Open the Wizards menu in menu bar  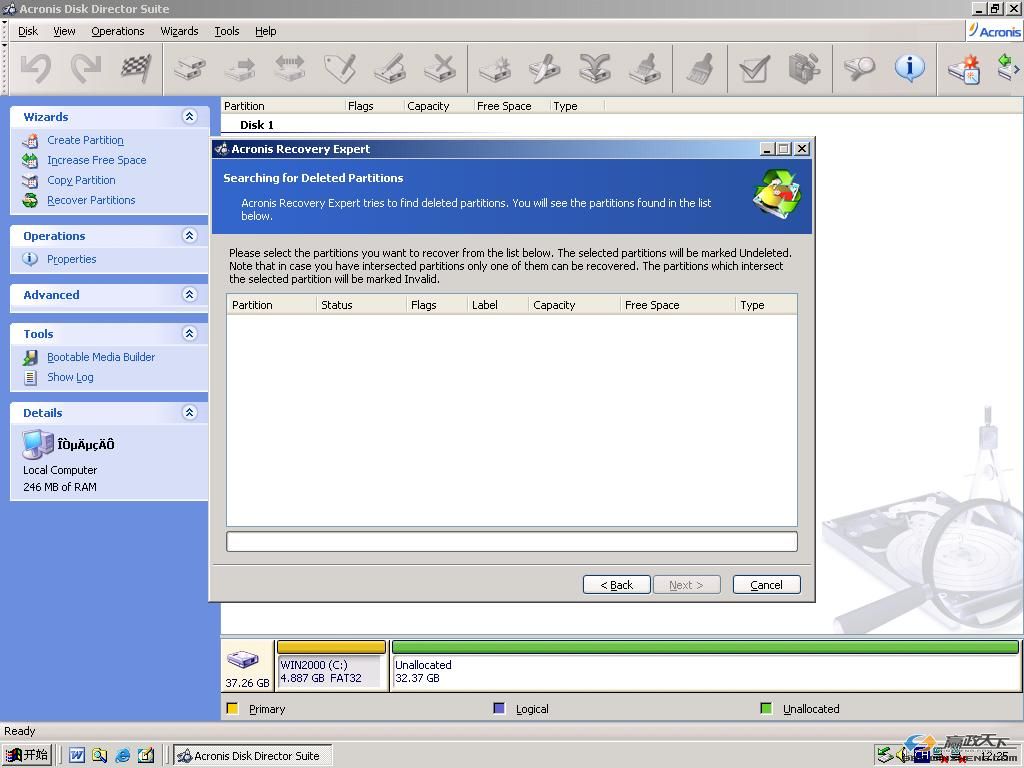(x=179, y=31)
